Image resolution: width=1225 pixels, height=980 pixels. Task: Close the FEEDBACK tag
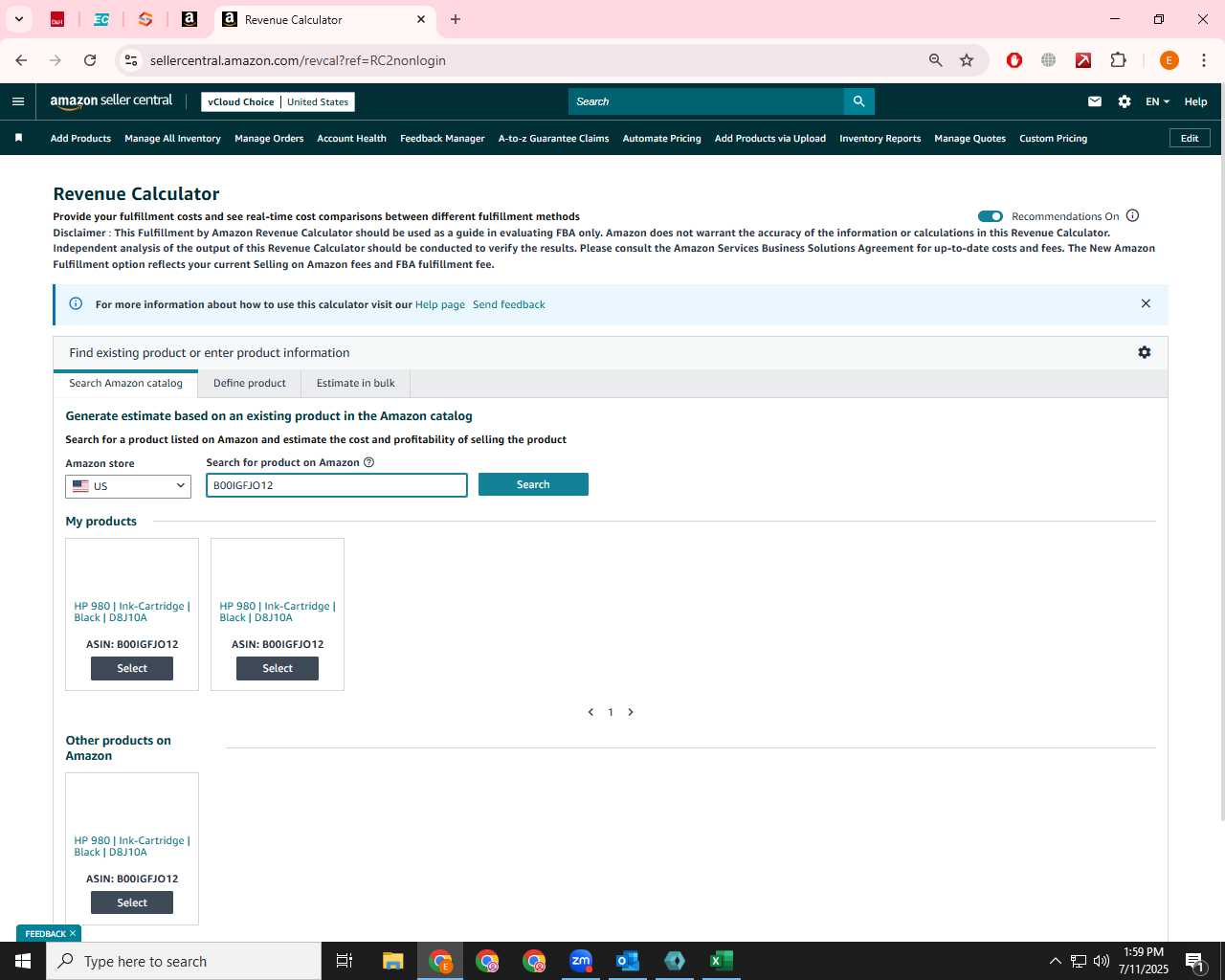point(73,933)
